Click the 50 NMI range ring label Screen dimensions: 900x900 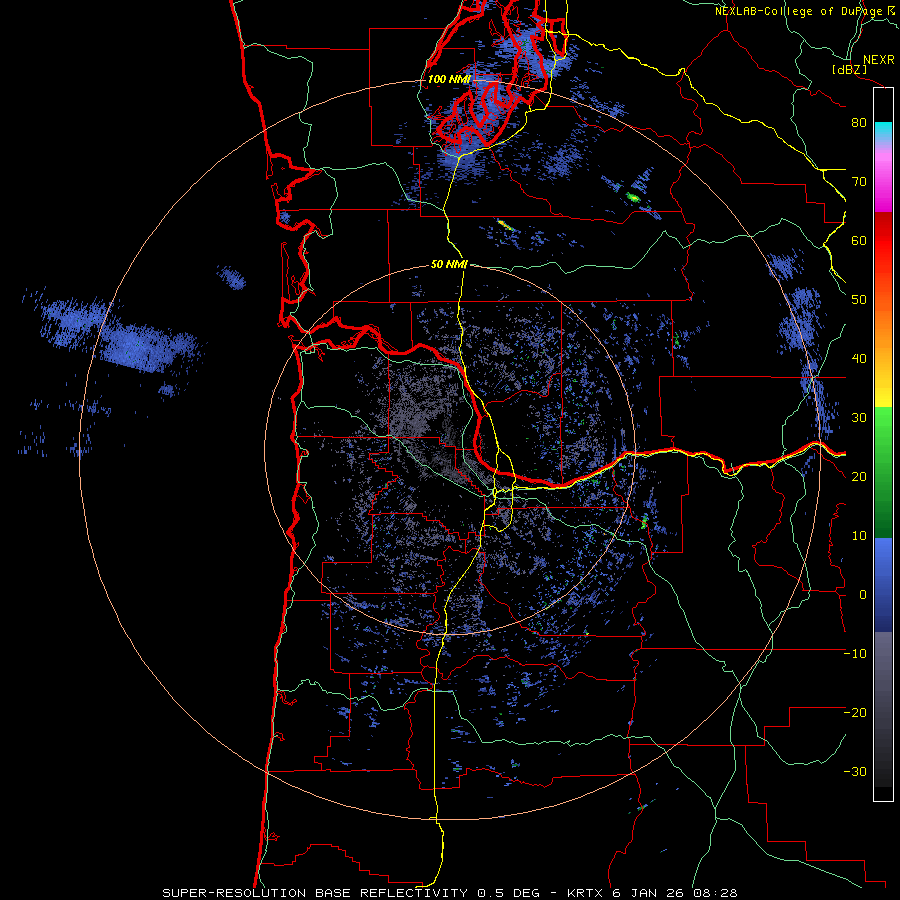pos(449,265)
